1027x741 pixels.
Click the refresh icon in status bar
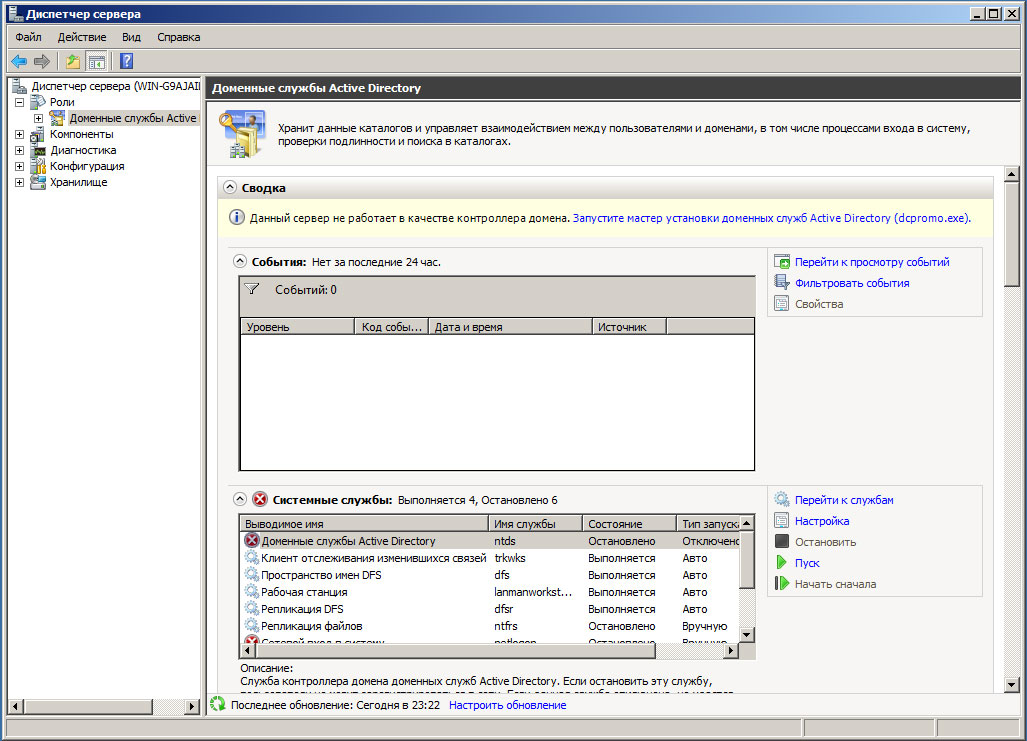pyautogui.click(x=218, y=705)
